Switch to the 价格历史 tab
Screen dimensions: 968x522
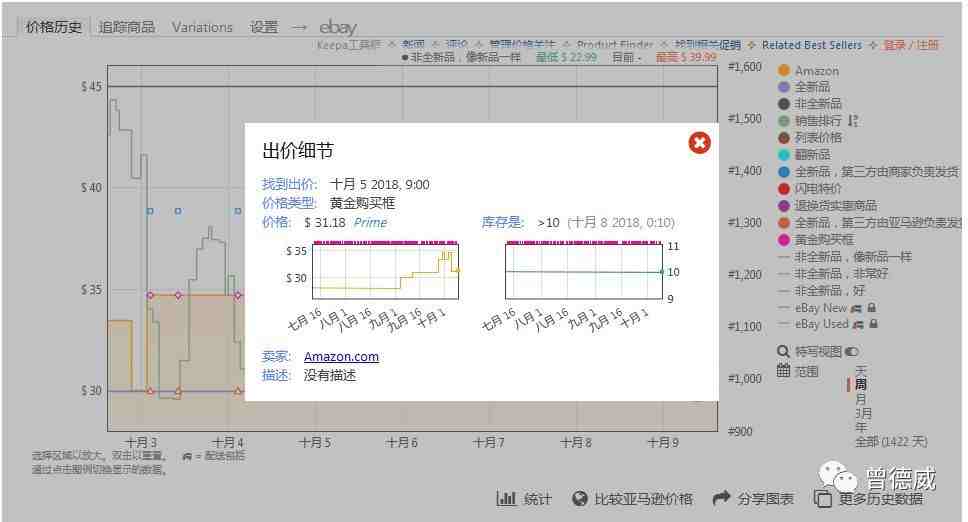pos(53,27)
